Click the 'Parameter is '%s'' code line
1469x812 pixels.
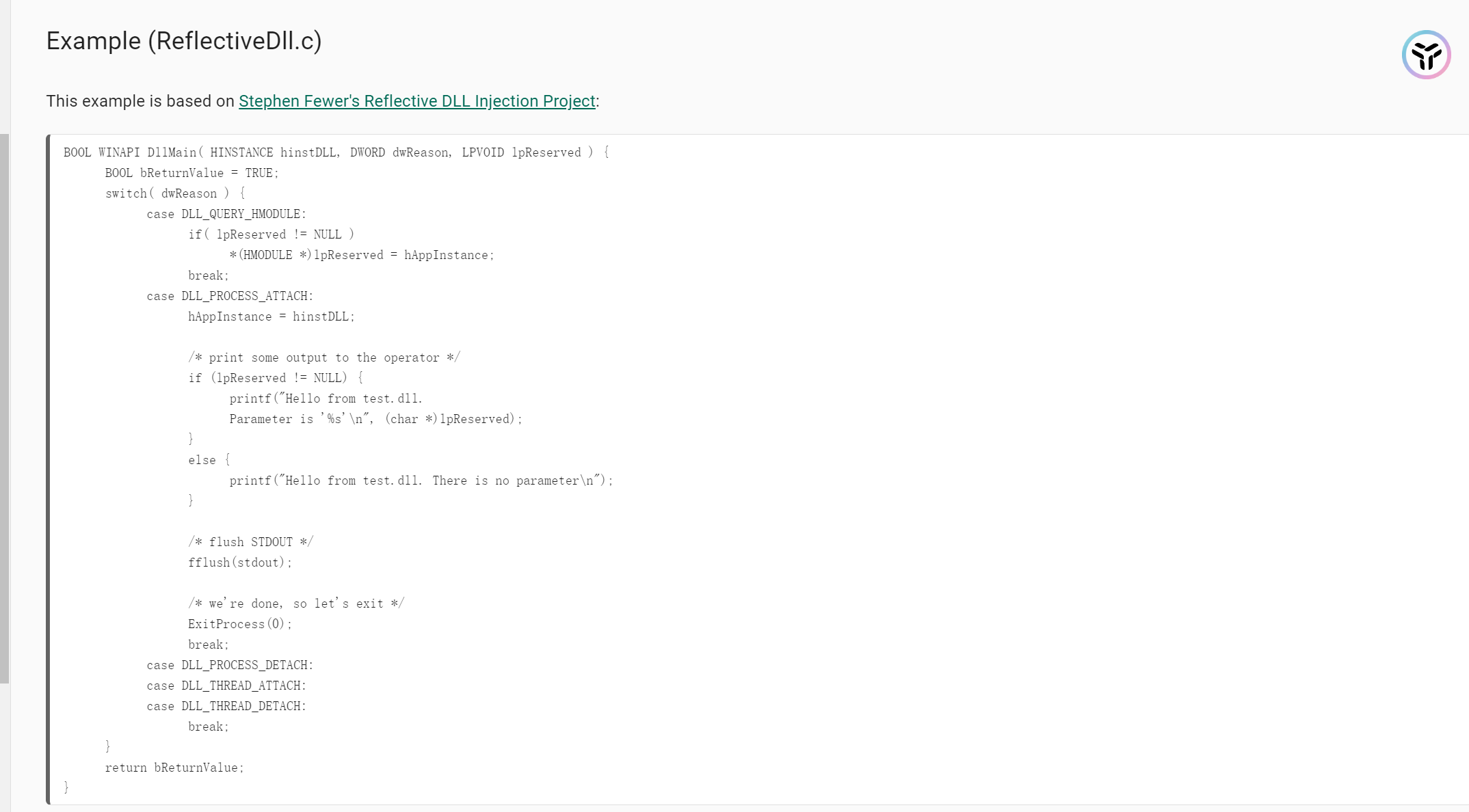pos(375,419)
